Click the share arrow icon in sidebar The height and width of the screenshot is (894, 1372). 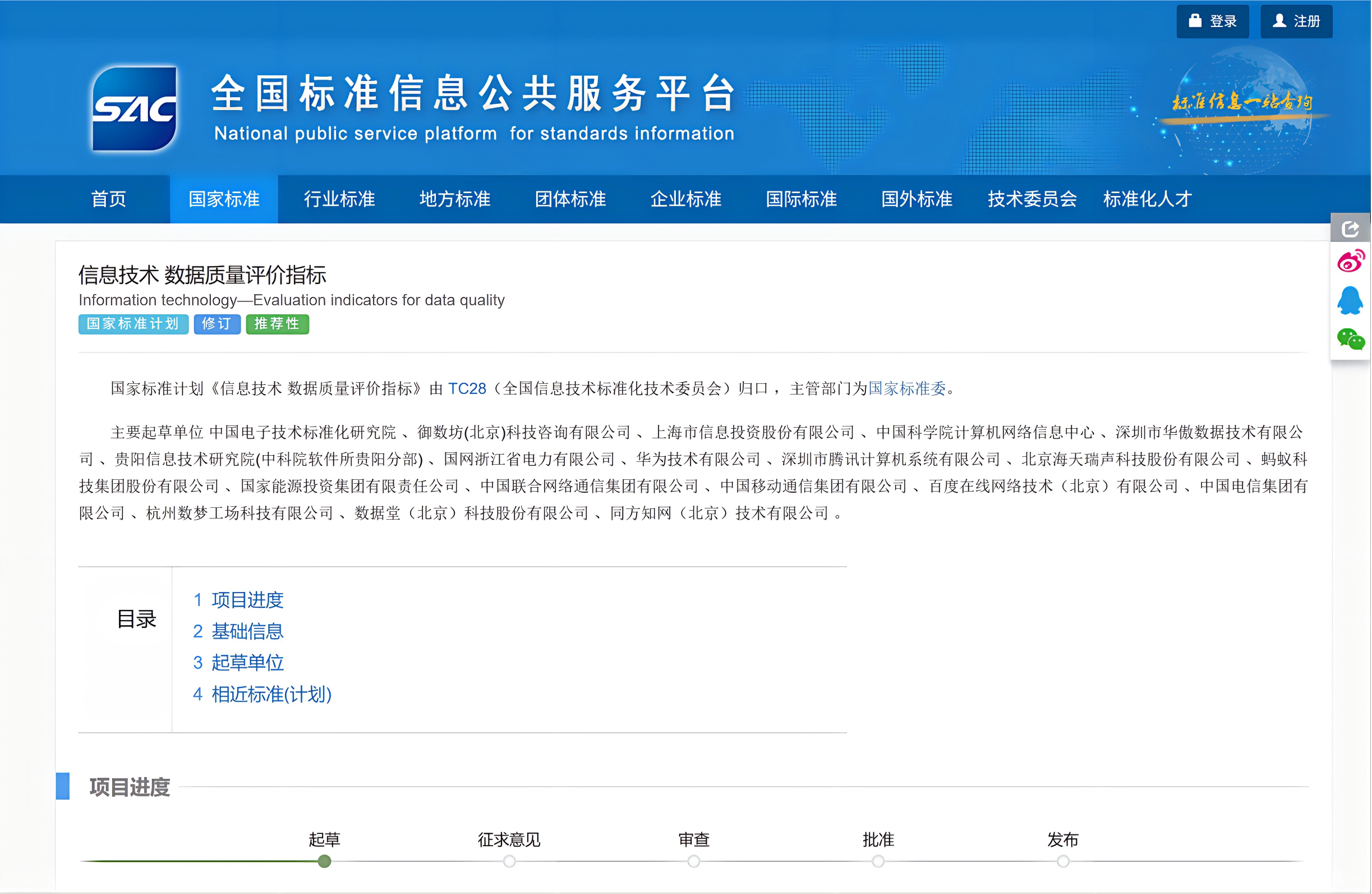click(1350, 229)
